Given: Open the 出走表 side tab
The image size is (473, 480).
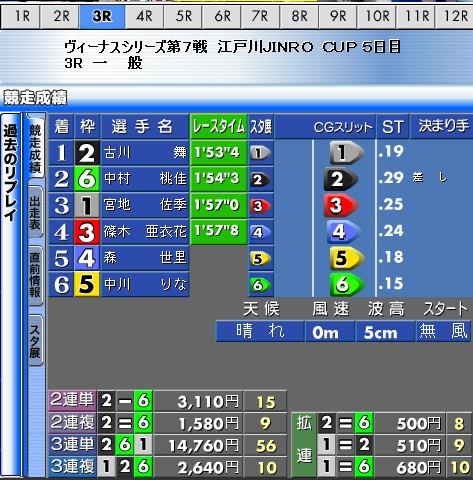Looking at the screenshot, I should point(35,212).
